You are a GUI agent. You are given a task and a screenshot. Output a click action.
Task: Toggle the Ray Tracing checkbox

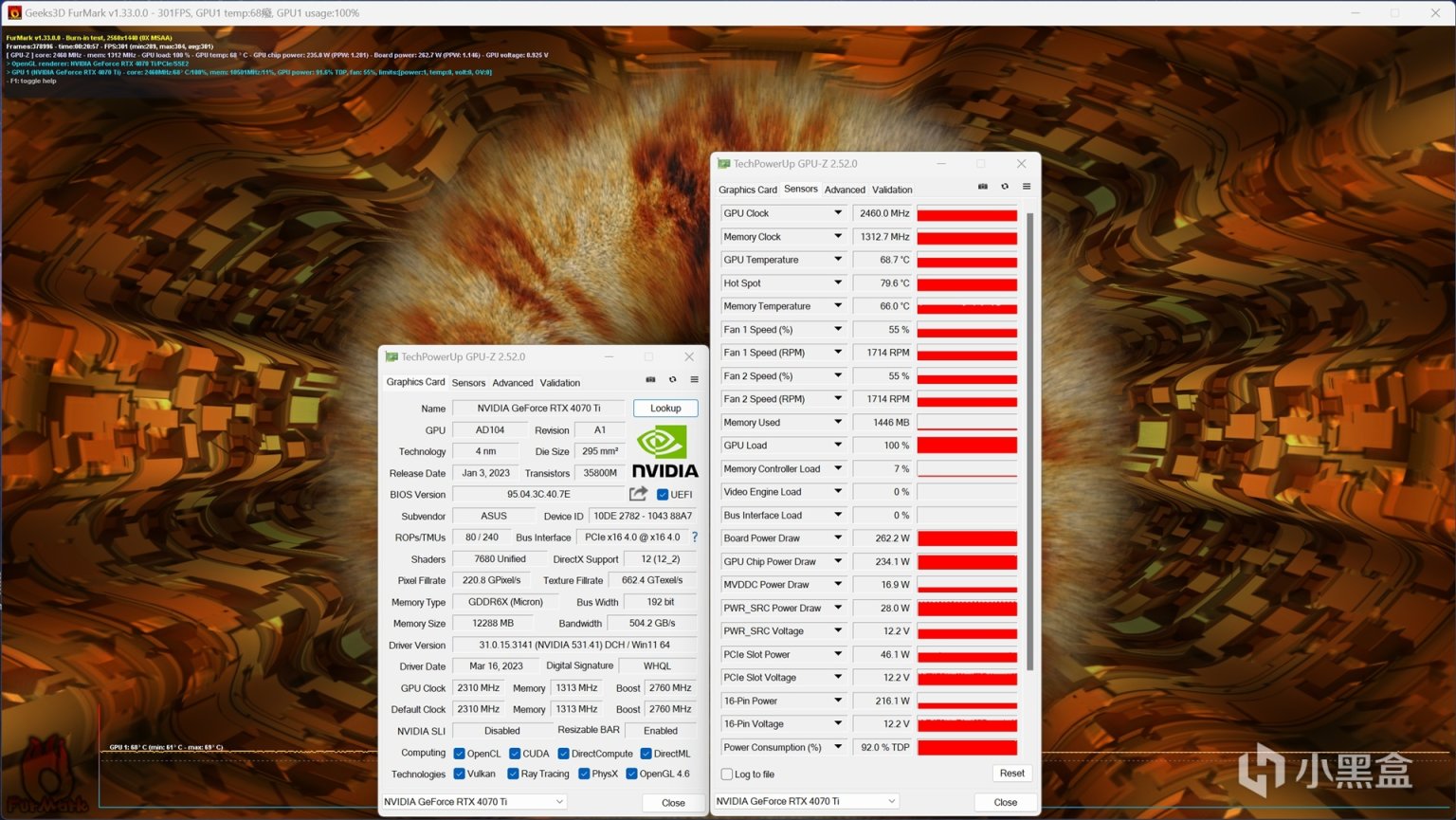[513, 774]
